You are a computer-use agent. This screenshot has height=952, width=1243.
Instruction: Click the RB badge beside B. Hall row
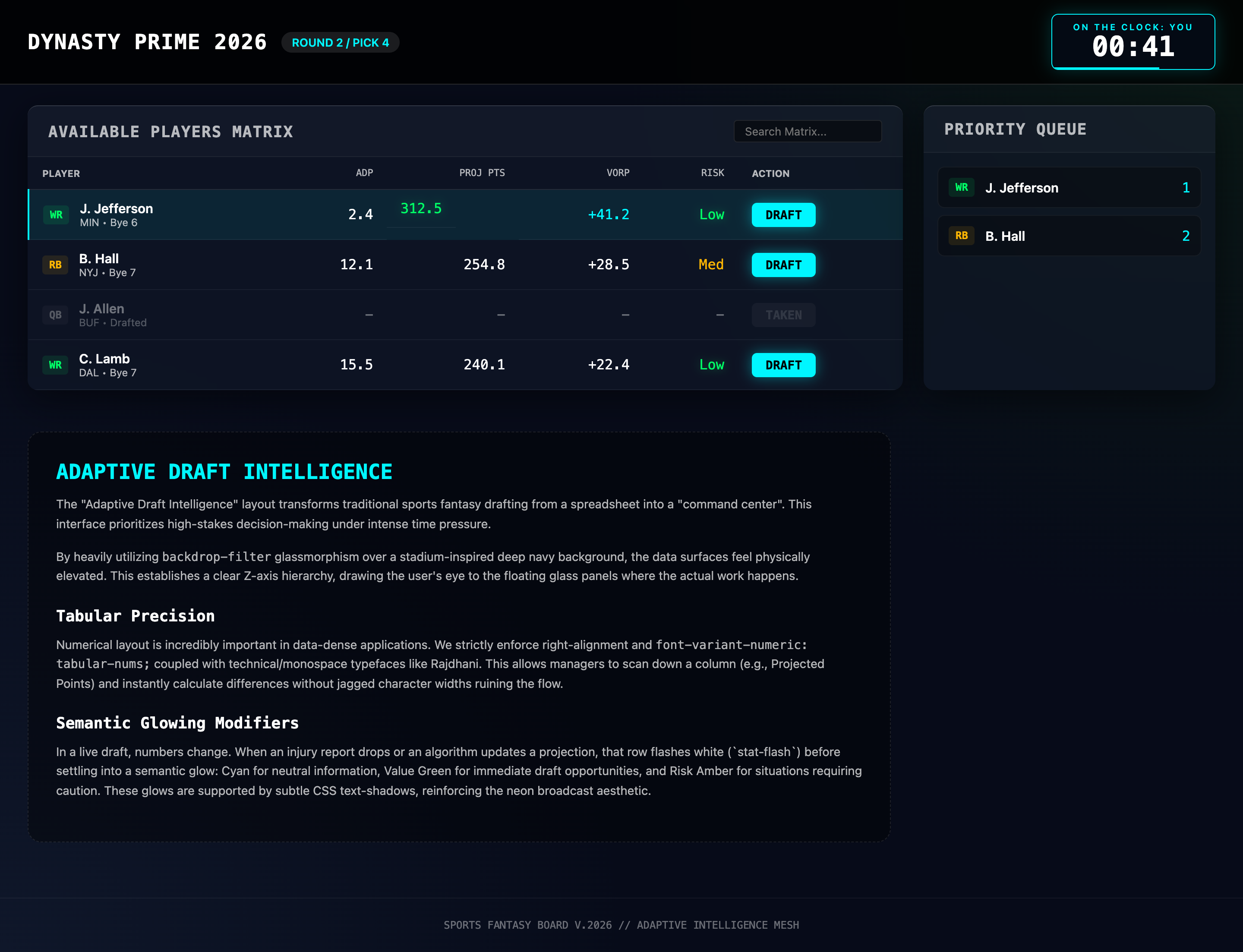55,265
